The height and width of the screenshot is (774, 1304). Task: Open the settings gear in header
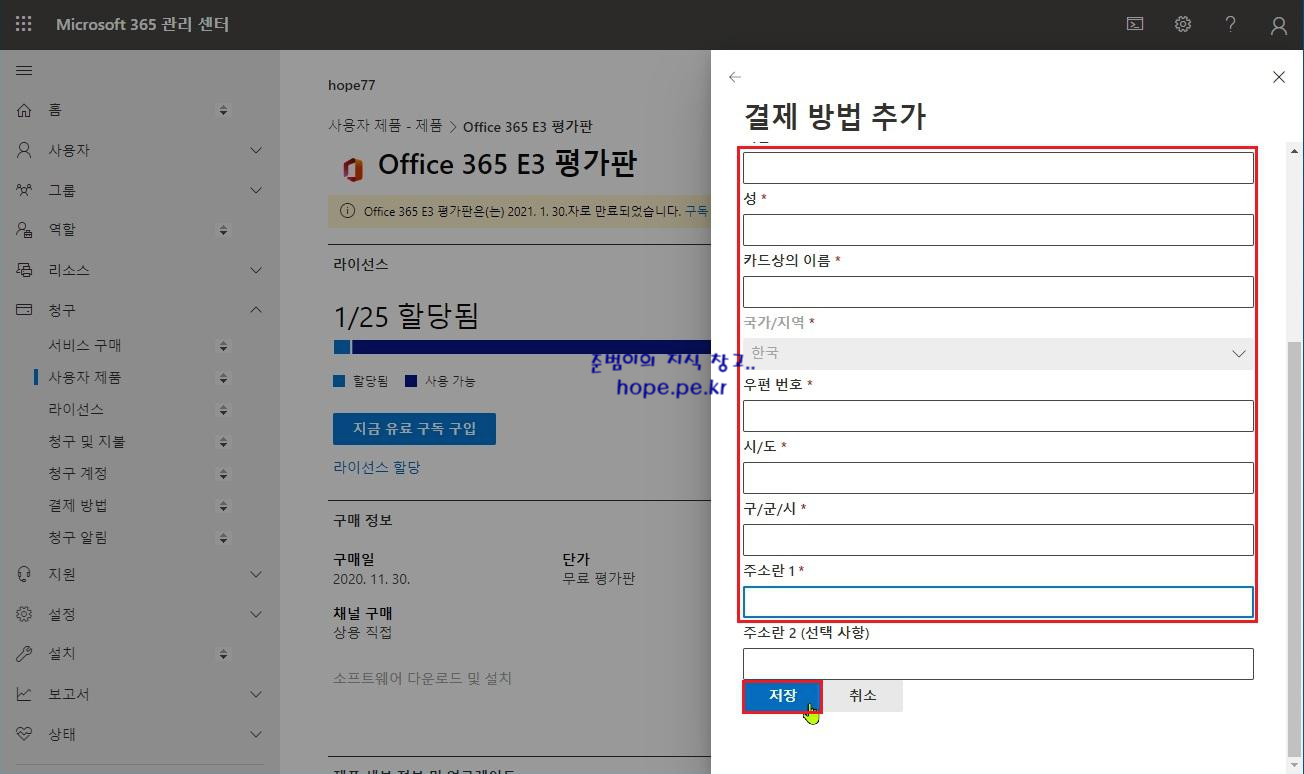pyautogui.click(x=1183, y=24)
